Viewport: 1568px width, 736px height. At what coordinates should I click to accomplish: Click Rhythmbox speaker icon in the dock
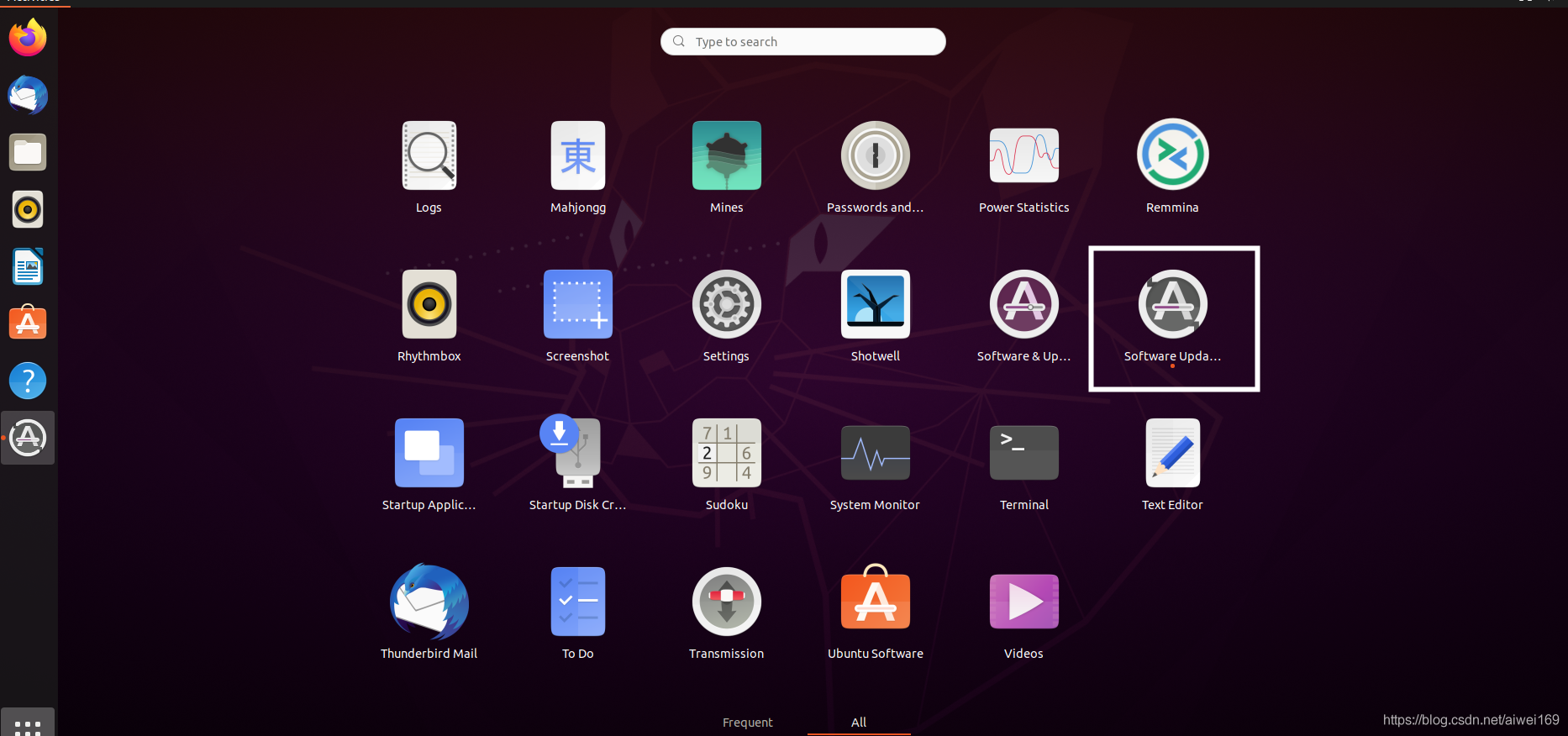(28, 209)
